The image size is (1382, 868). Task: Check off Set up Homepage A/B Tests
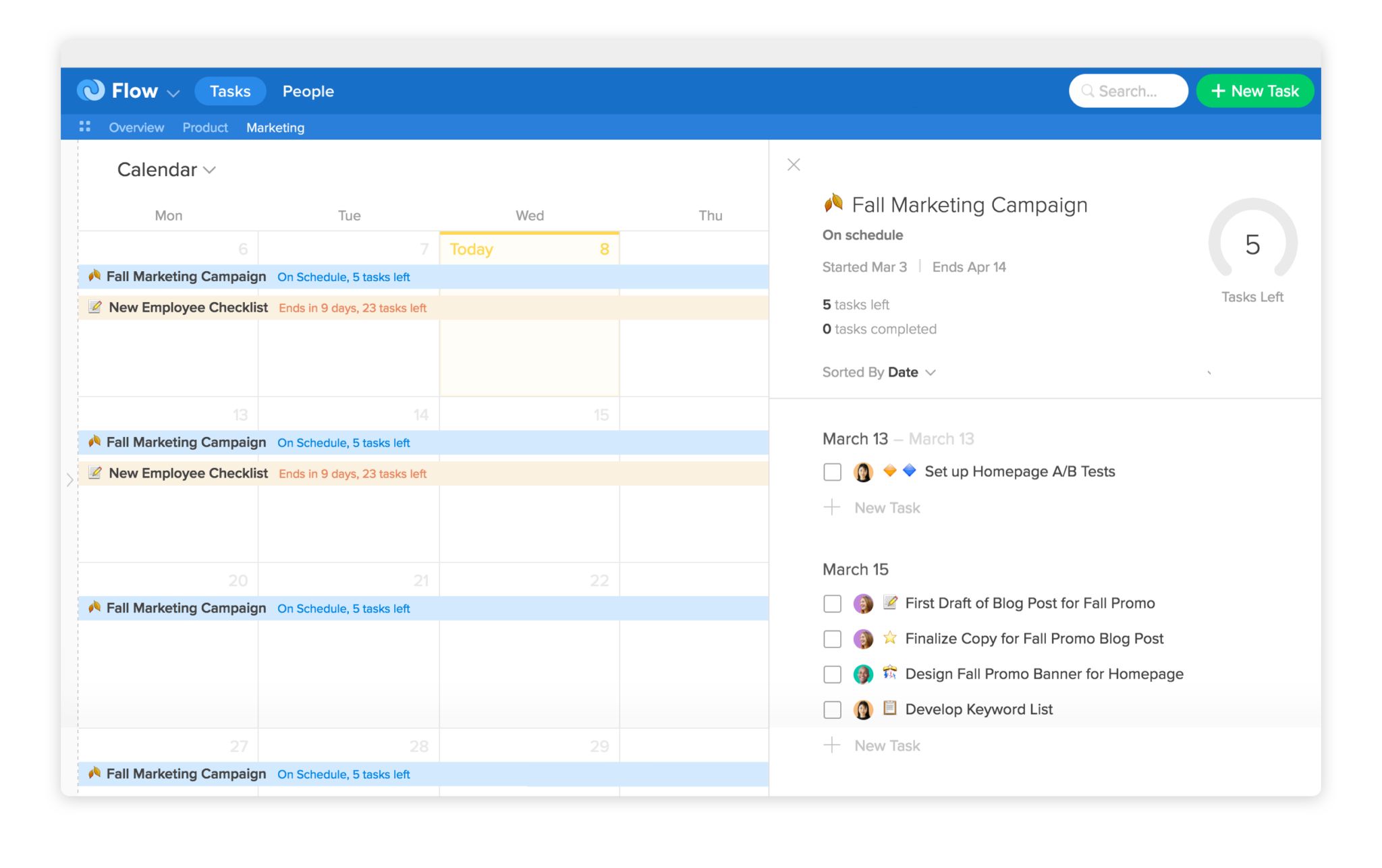point(832,471)
